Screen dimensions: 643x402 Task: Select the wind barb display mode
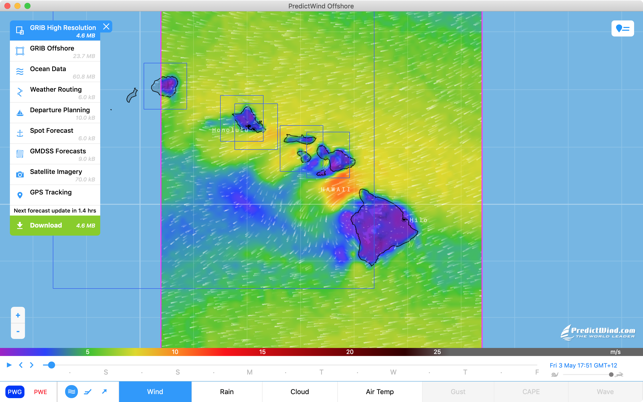click(88, 392)
